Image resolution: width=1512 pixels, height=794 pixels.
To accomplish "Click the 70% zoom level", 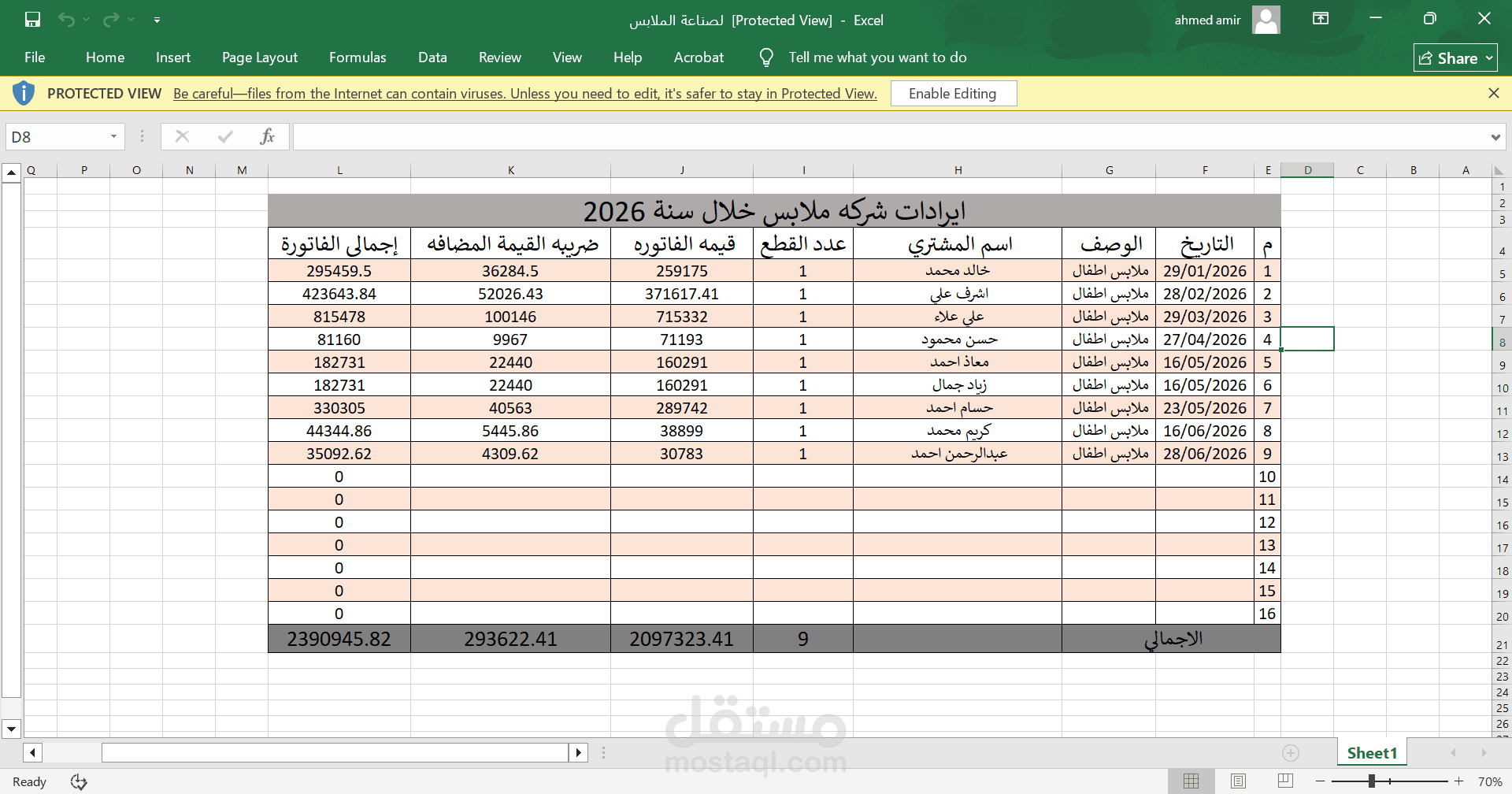I will tap(1490, 782).
